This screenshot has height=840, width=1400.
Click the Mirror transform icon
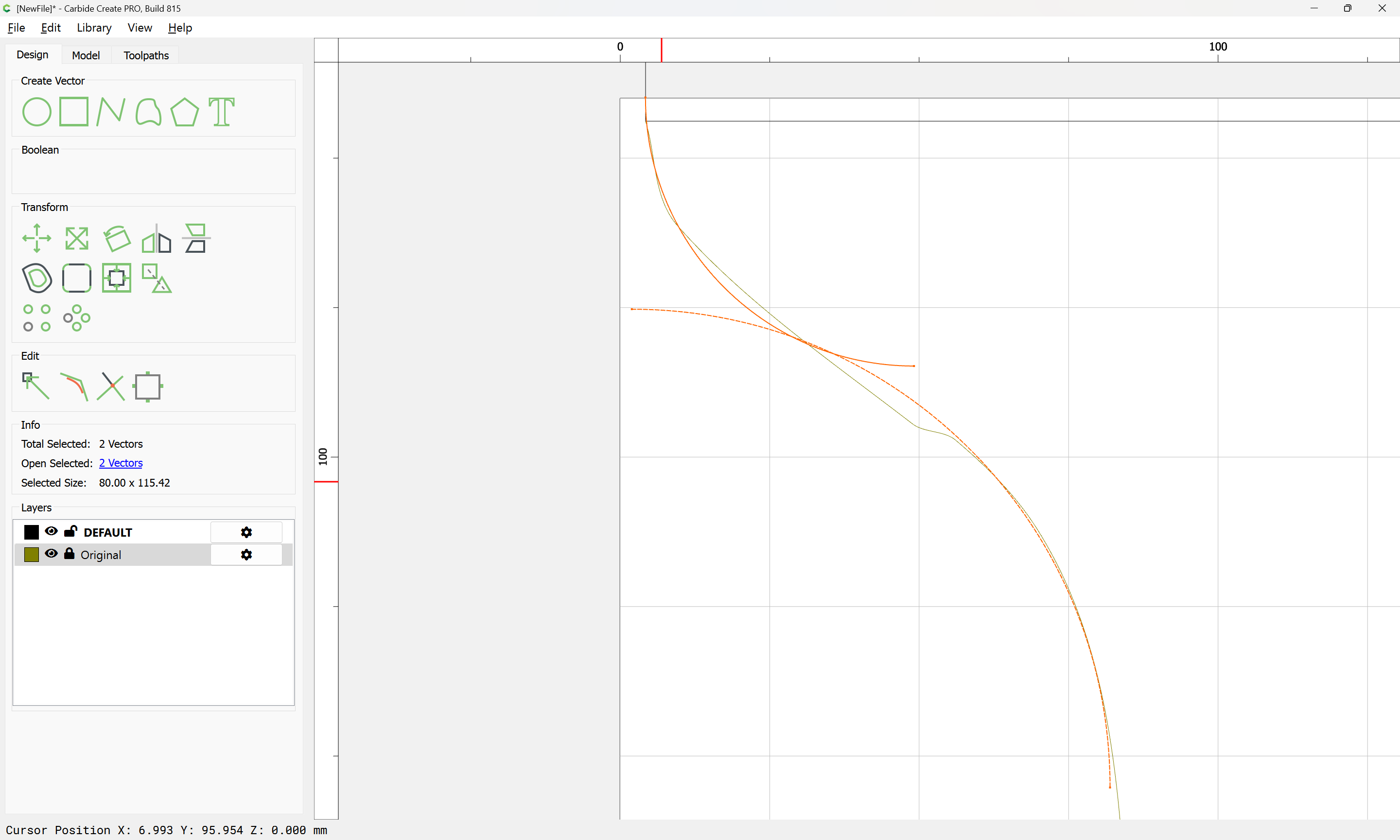(x=156, y=238)
